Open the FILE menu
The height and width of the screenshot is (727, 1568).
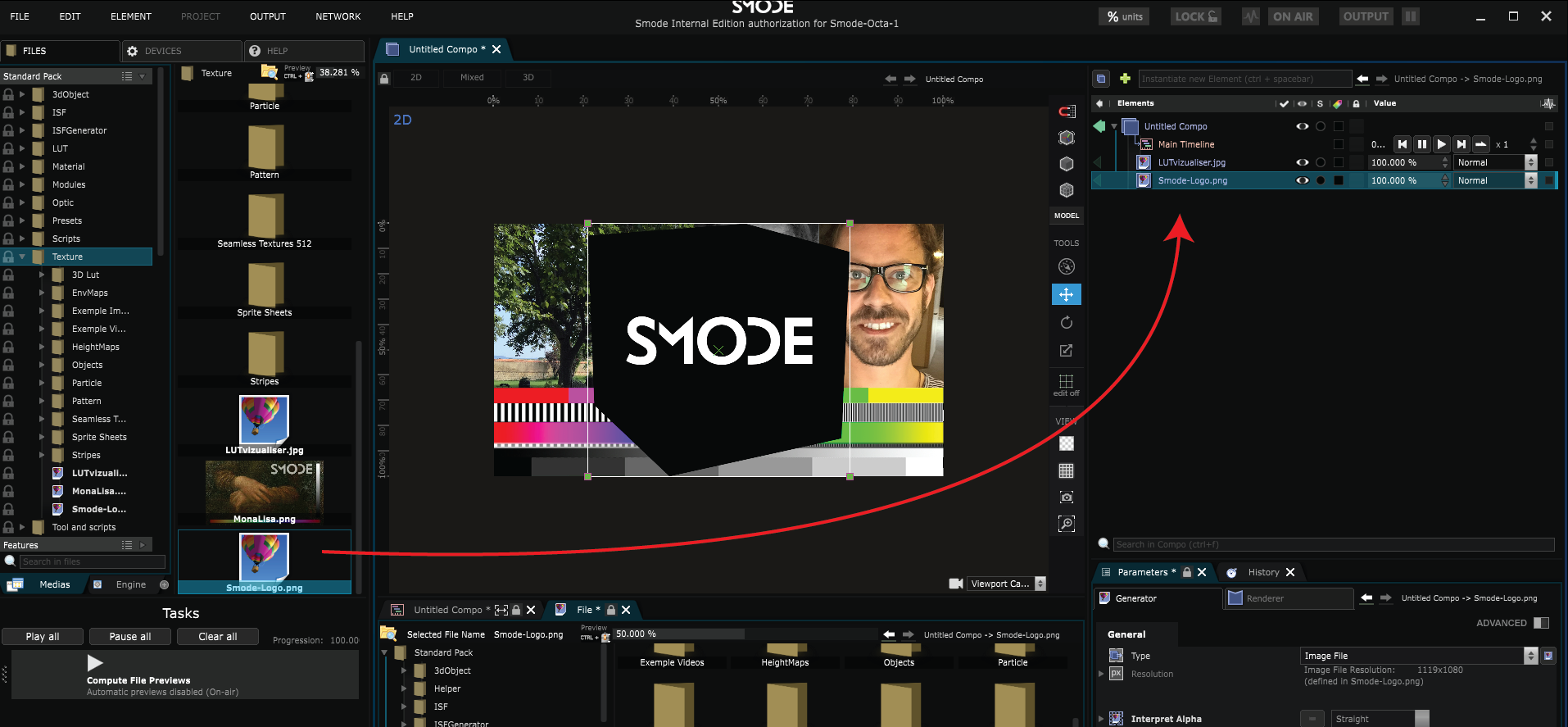[20, 16]
